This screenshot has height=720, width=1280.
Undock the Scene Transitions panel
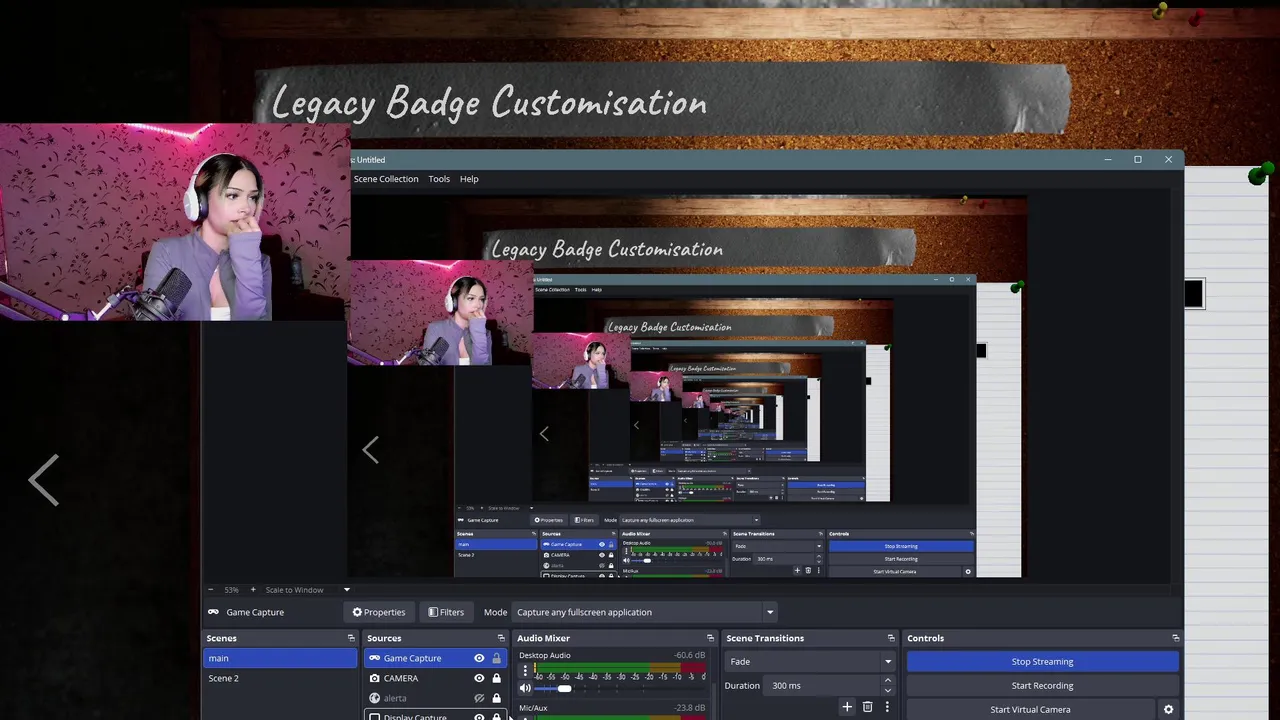tap(891, 638)
